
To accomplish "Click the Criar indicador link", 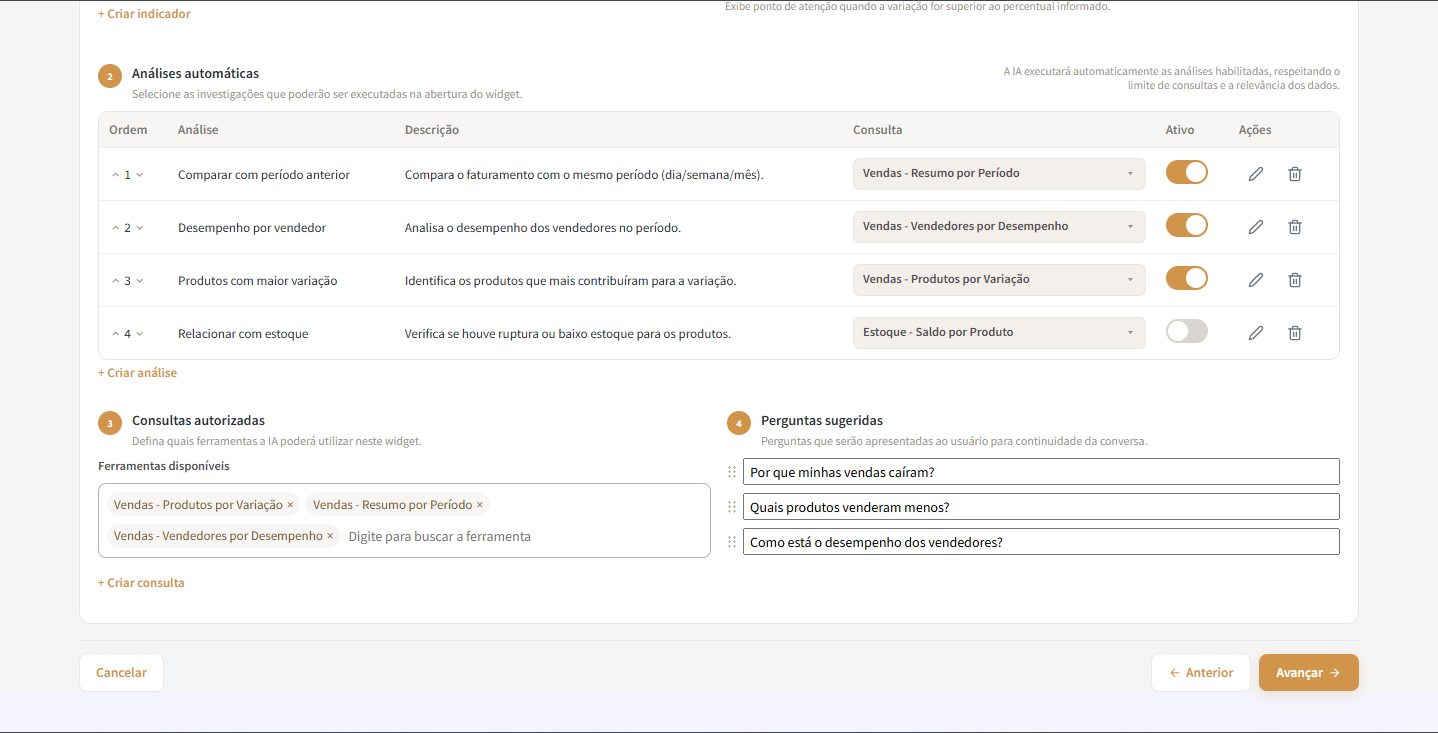I will point(144,14).
